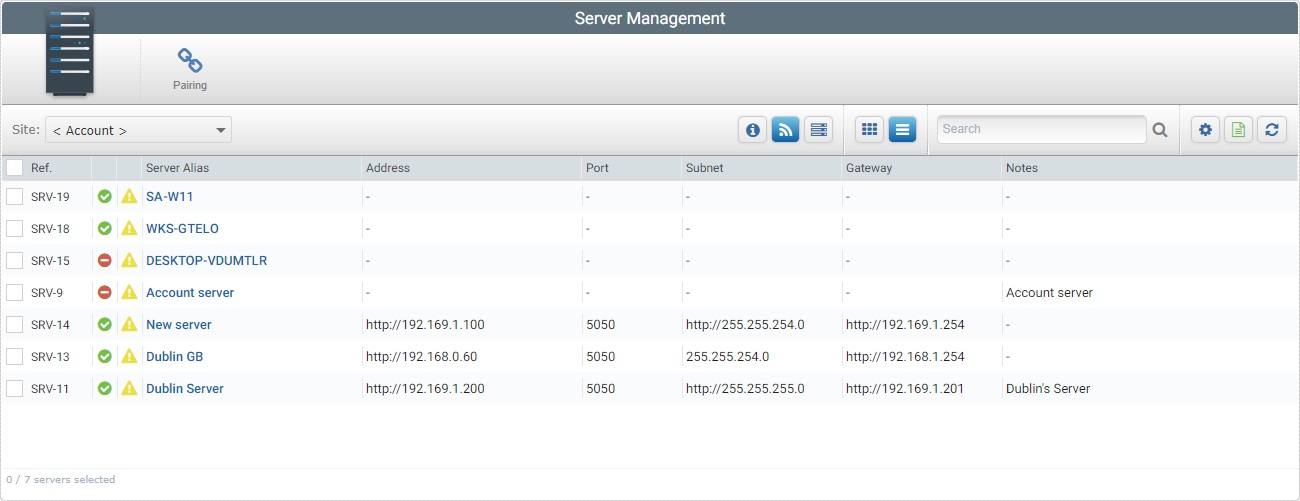This screenshot has height=501, width=1300.
Task: Toggle the RSS feed status icon
Action: [786, 129]
